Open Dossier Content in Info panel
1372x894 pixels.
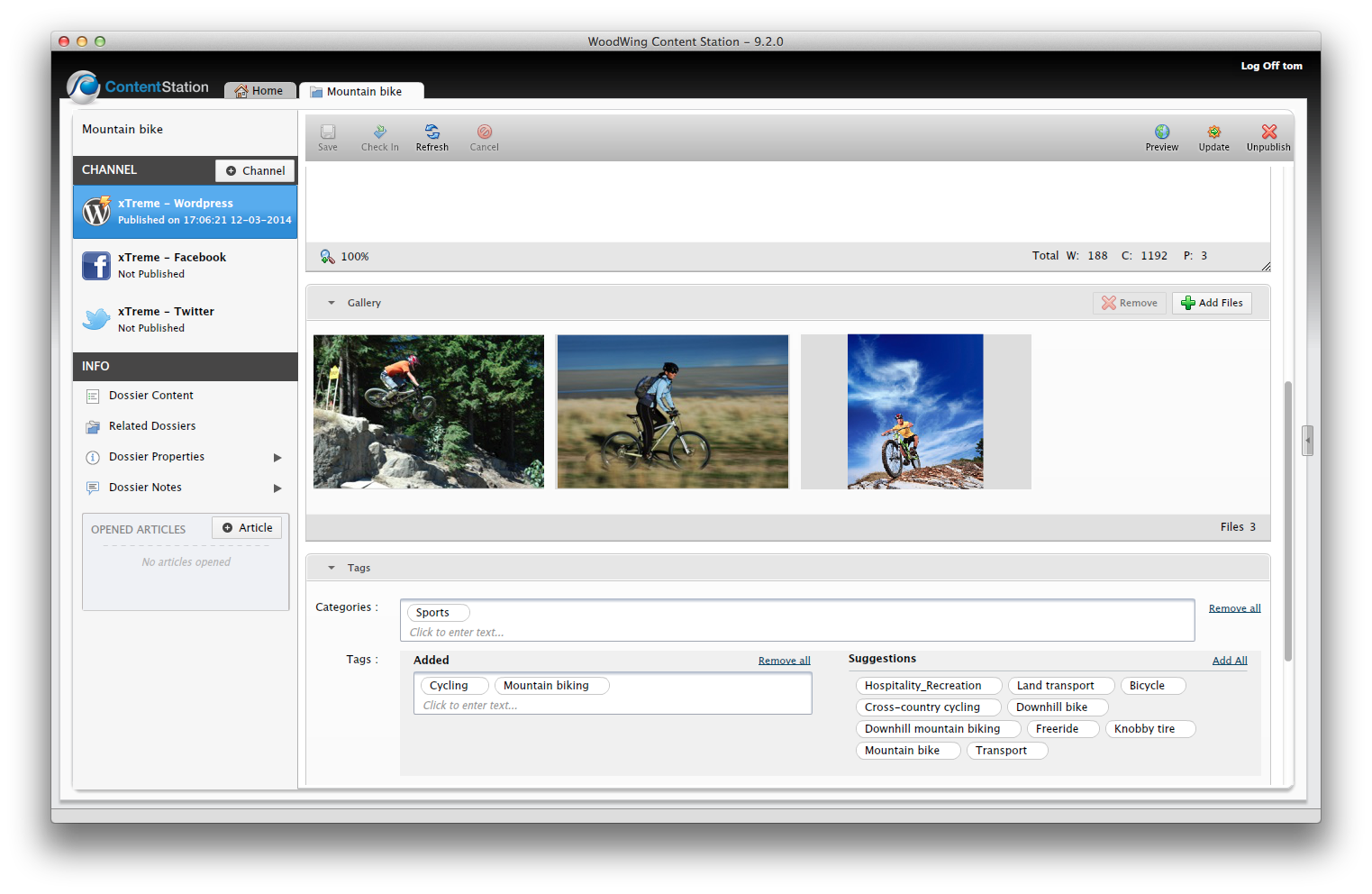150,396
